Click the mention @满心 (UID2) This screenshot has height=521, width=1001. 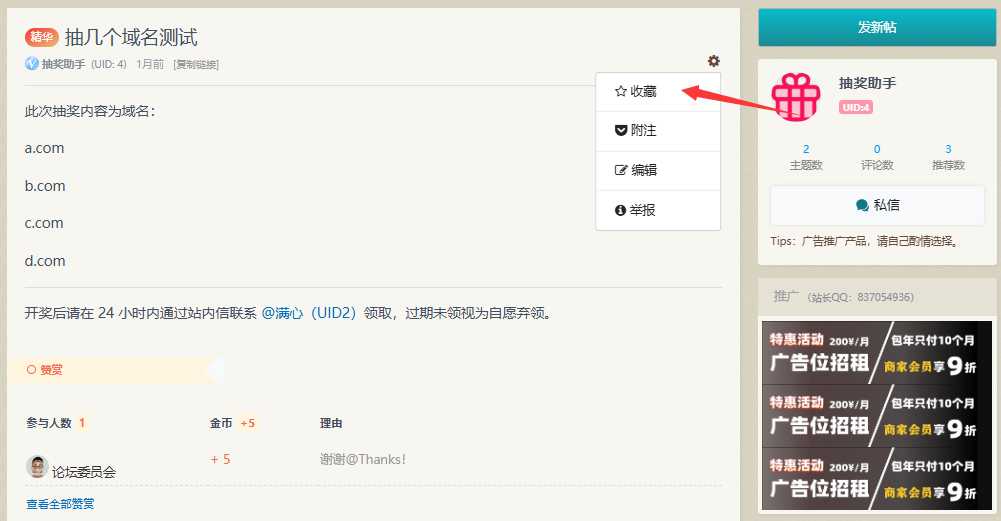[308, 313]
